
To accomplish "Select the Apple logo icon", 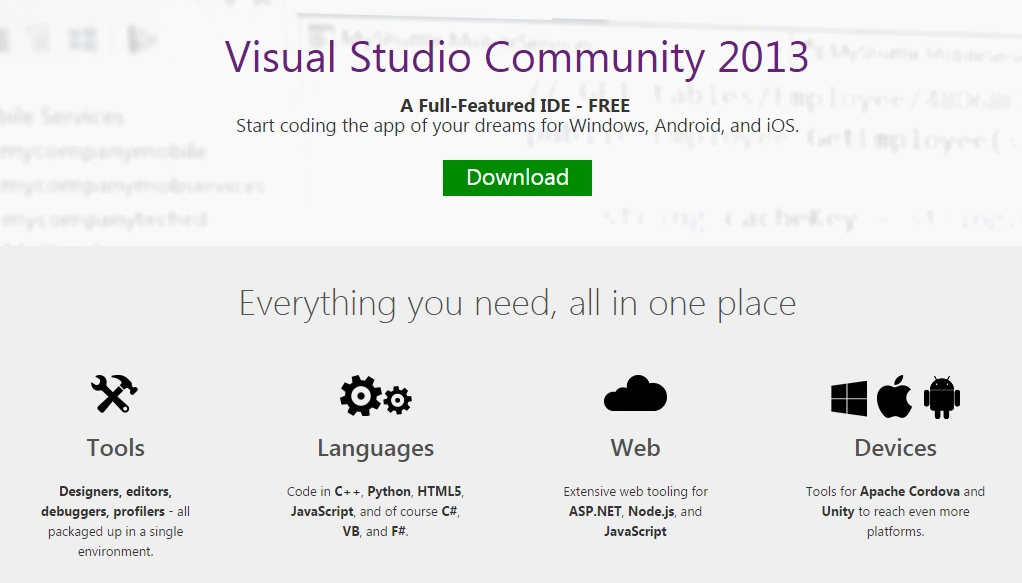I will point(895,396).
